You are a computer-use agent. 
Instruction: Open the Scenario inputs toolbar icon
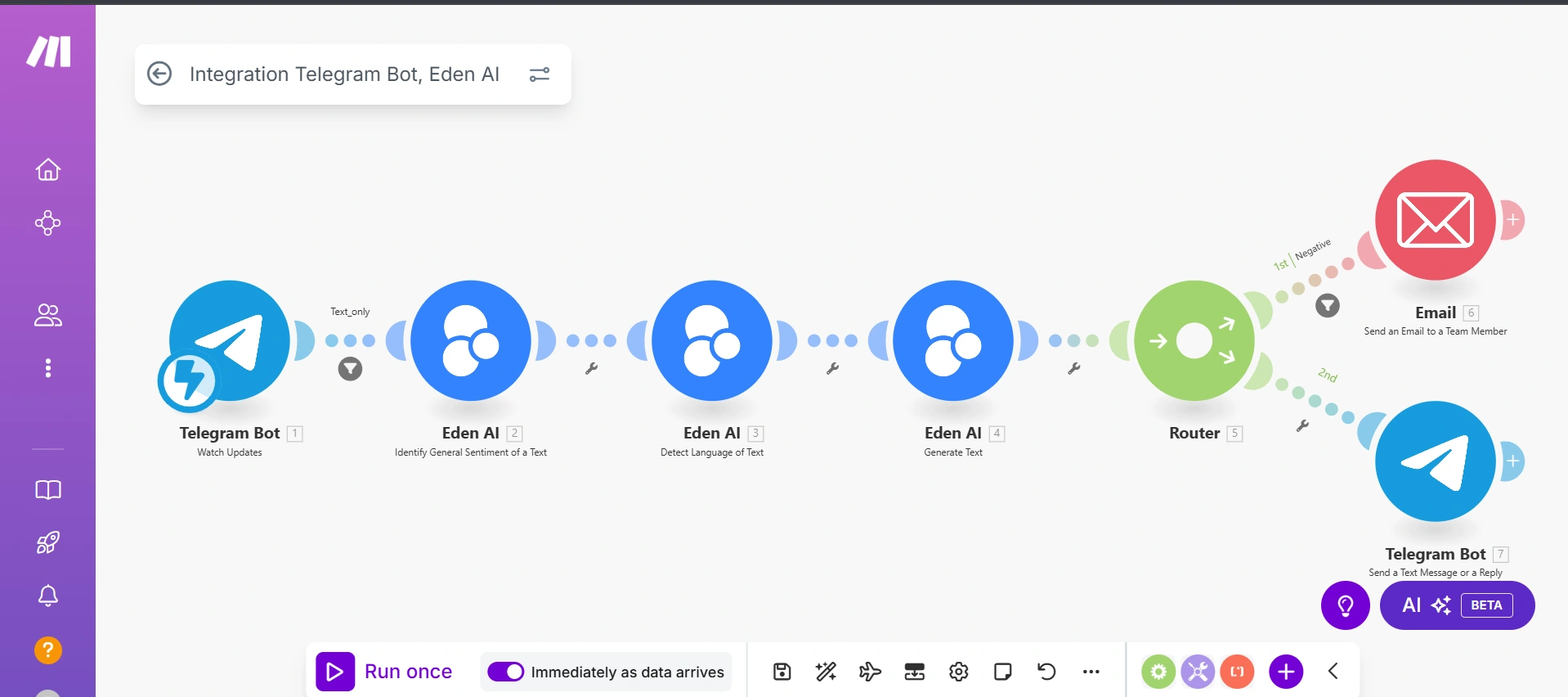[x=915, y=672]
